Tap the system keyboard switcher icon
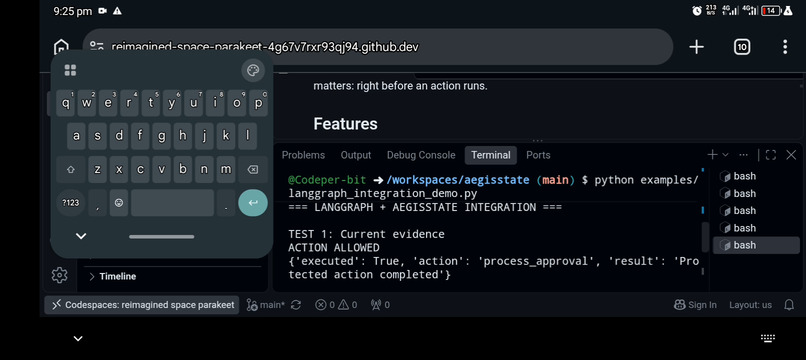The width and height of the screenshot is (806, 360). [x=767, y=338]
